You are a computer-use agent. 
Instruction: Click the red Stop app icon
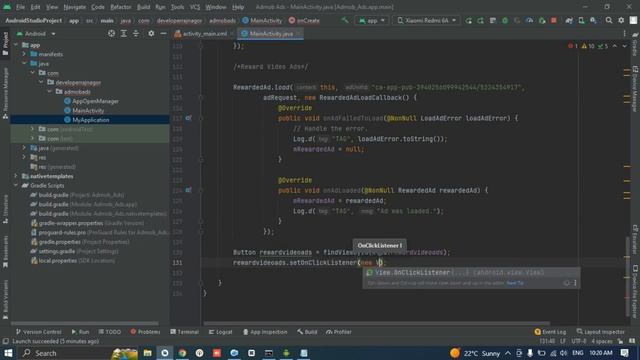click(554, 20)
